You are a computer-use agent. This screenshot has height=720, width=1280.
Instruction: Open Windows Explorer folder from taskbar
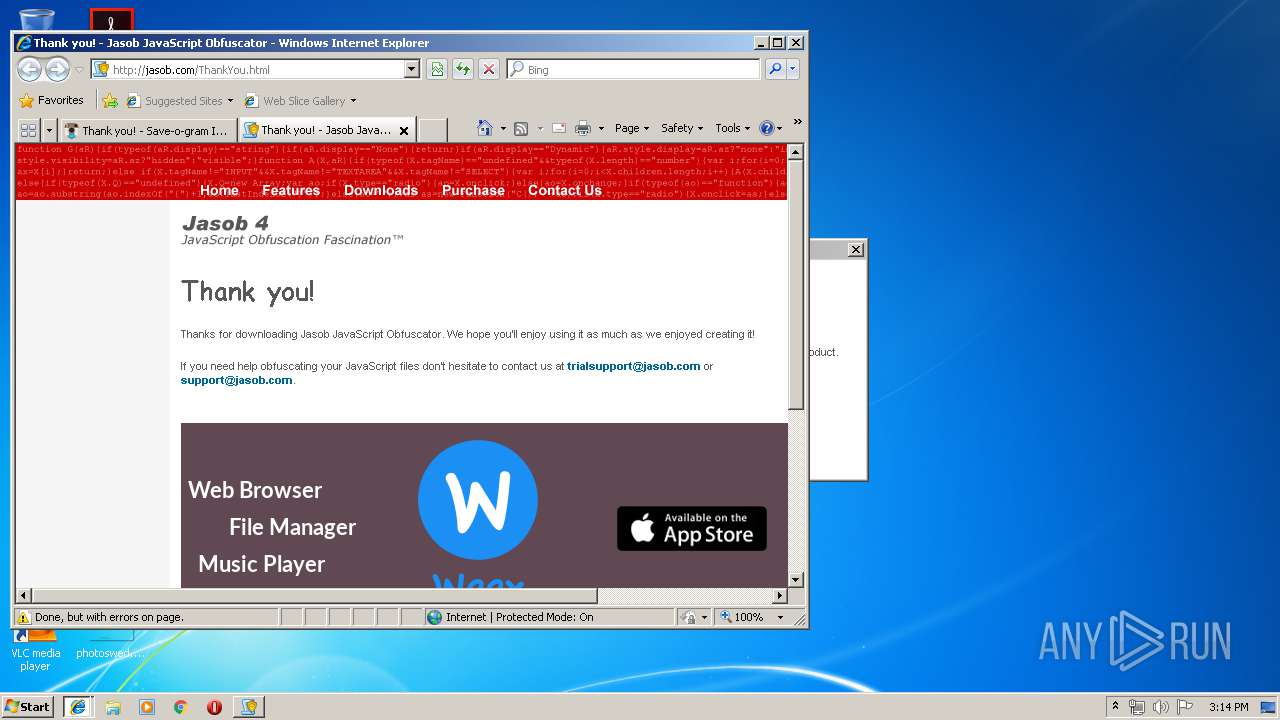[x=113, y=707]
